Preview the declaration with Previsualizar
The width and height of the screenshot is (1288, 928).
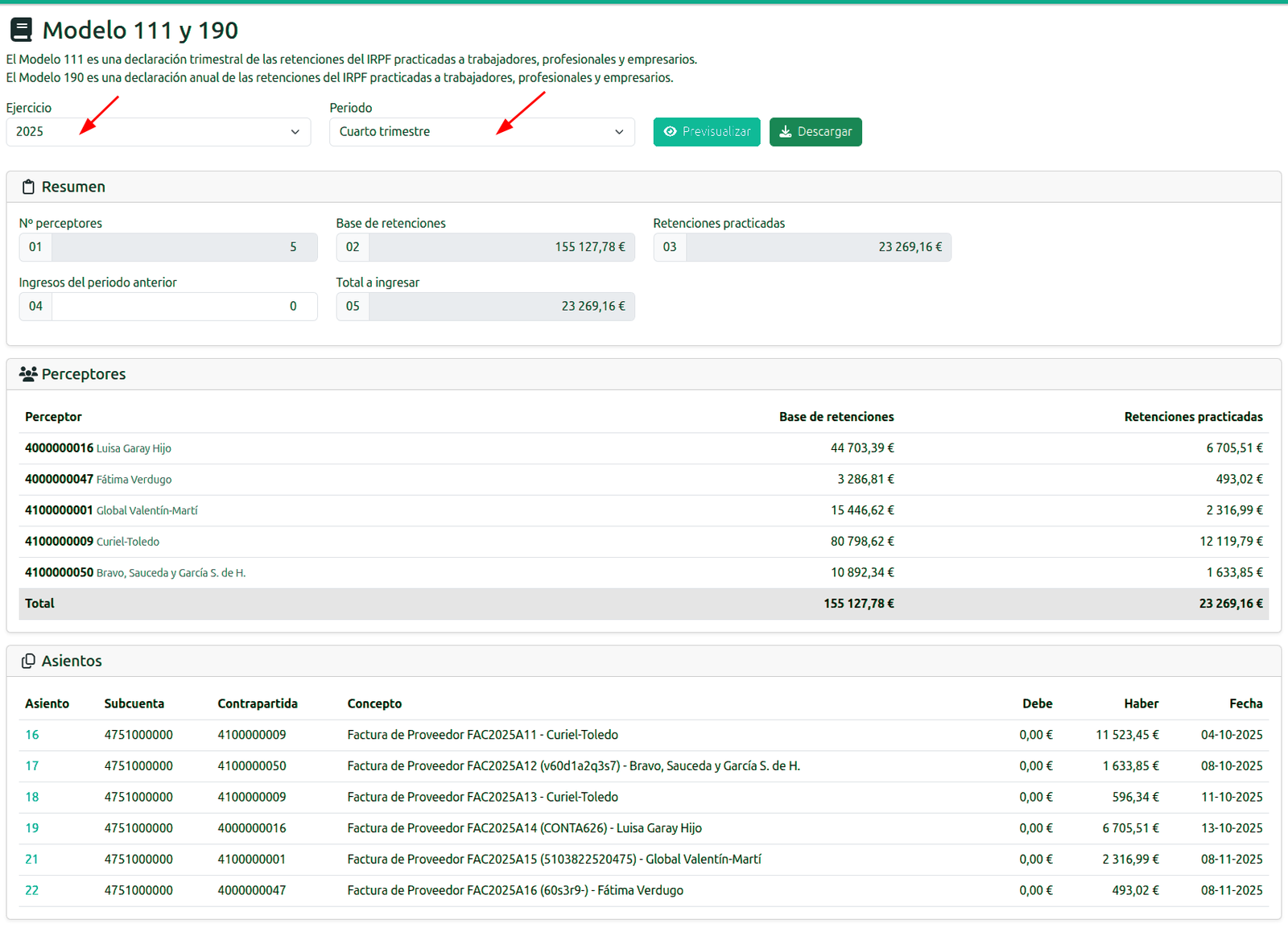pyautogui.click(x=707, y=132)
